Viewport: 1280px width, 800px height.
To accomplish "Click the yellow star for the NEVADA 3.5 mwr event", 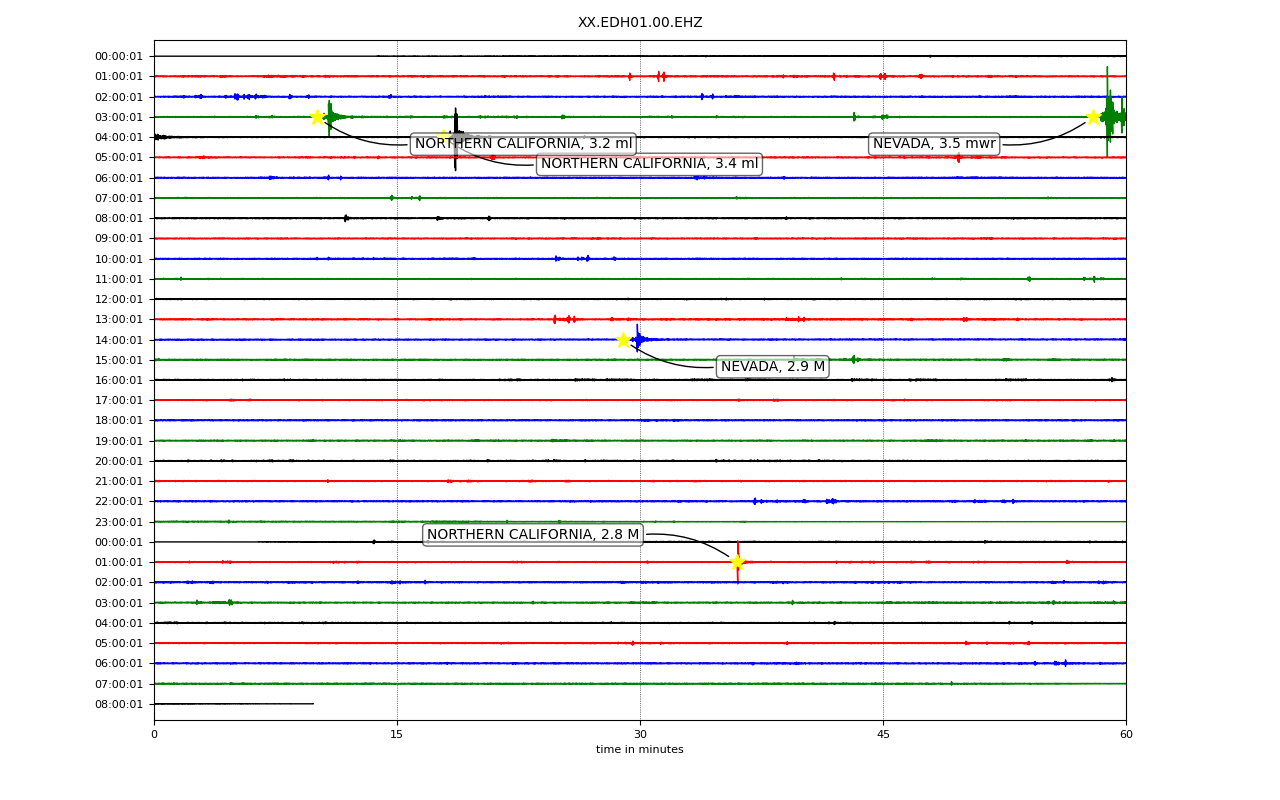I will (x=1093, y=117).
